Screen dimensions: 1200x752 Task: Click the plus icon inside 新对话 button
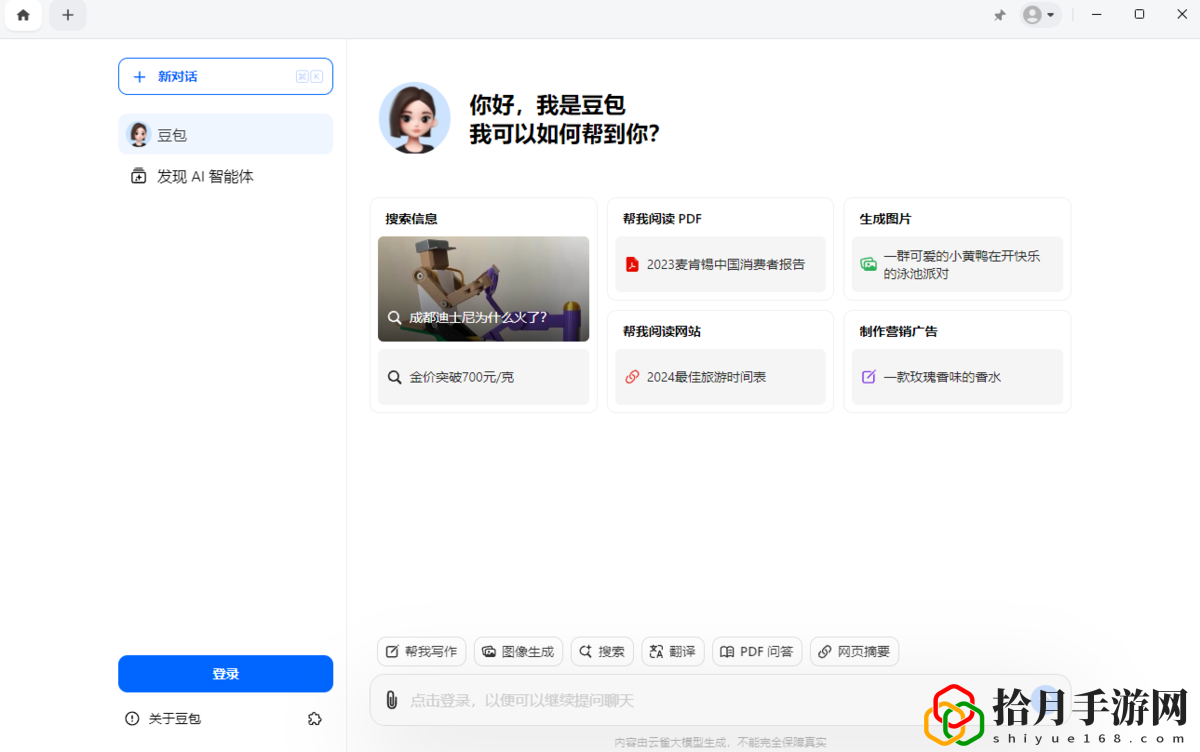140,76
